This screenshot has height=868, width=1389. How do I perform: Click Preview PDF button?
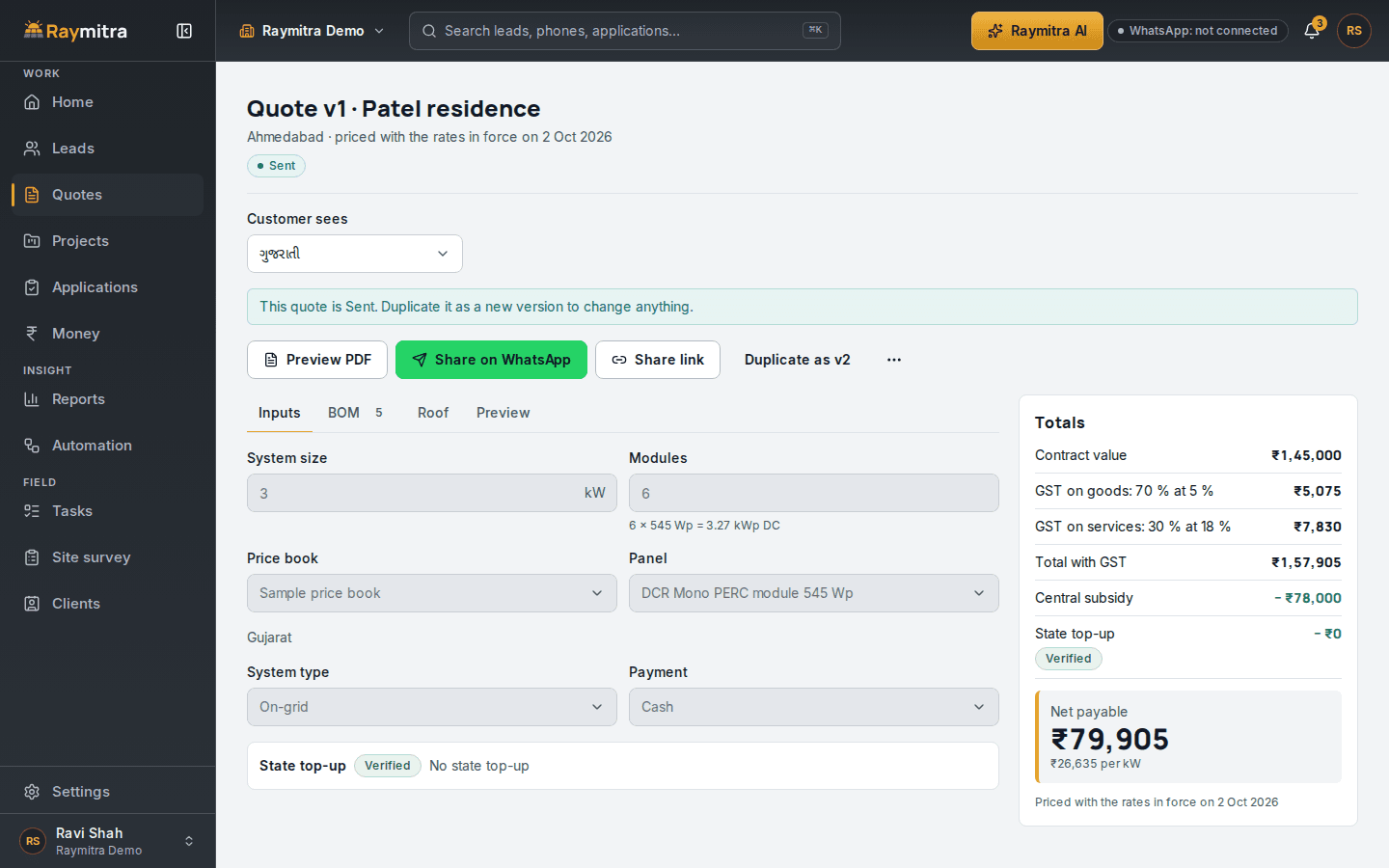click(317, 360)
